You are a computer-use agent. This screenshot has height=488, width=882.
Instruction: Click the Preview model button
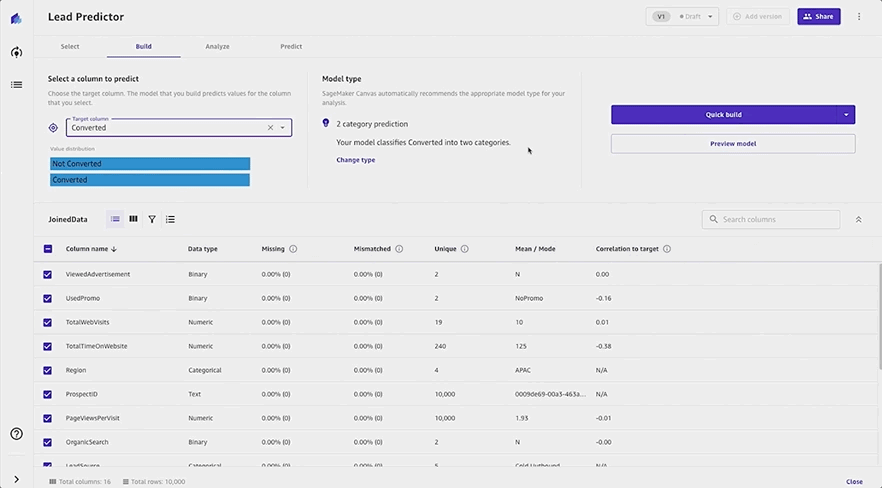tap(733, 144)
